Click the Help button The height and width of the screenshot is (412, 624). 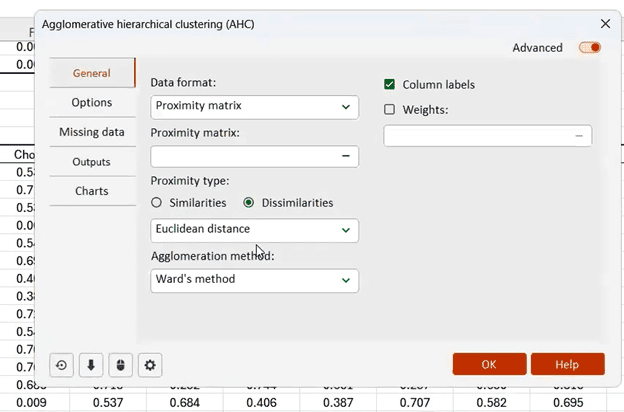point(568,364)
